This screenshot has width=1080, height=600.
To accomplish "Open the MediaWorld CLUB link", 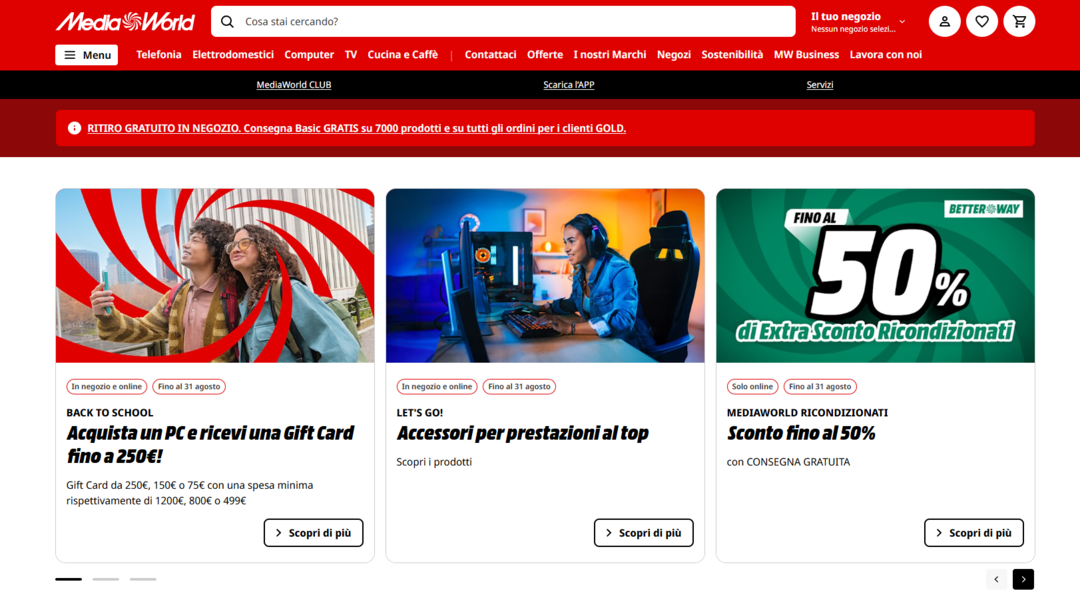I will (x=294, y=85).
